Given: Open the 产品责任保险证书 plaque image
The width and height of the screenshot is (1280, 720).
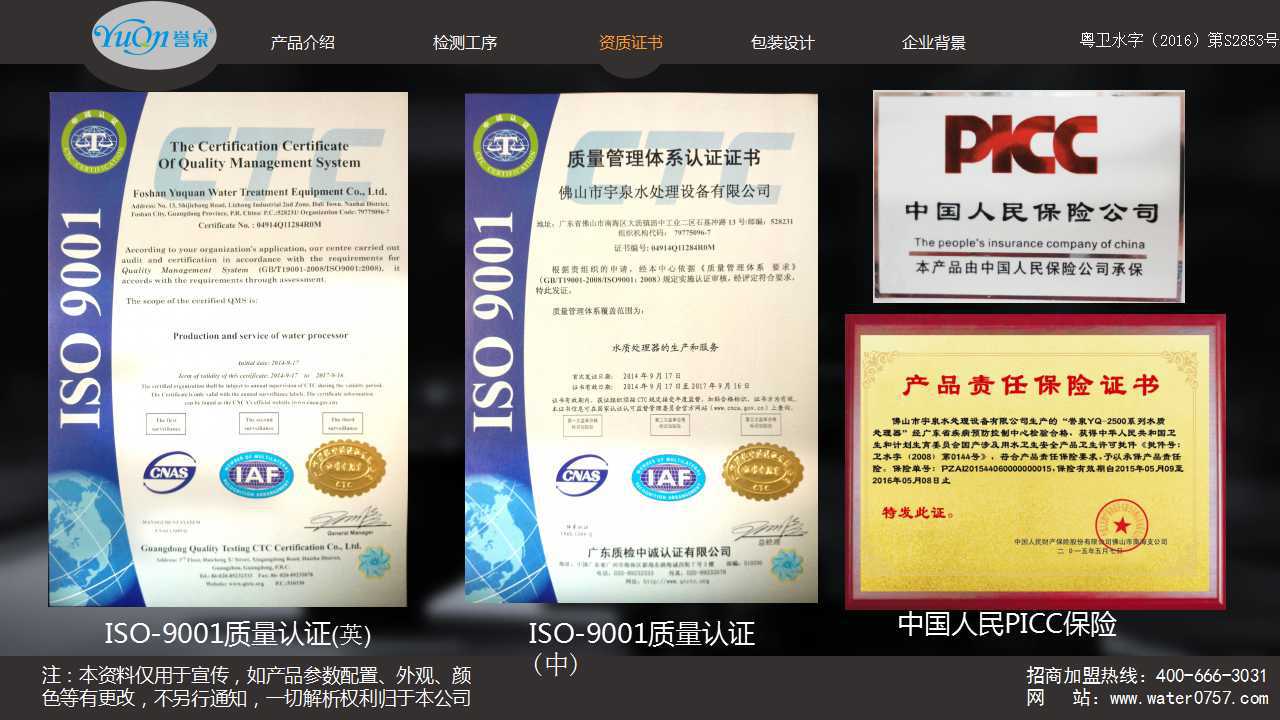Looking at the screenshot, I should tap(1035, 461).
